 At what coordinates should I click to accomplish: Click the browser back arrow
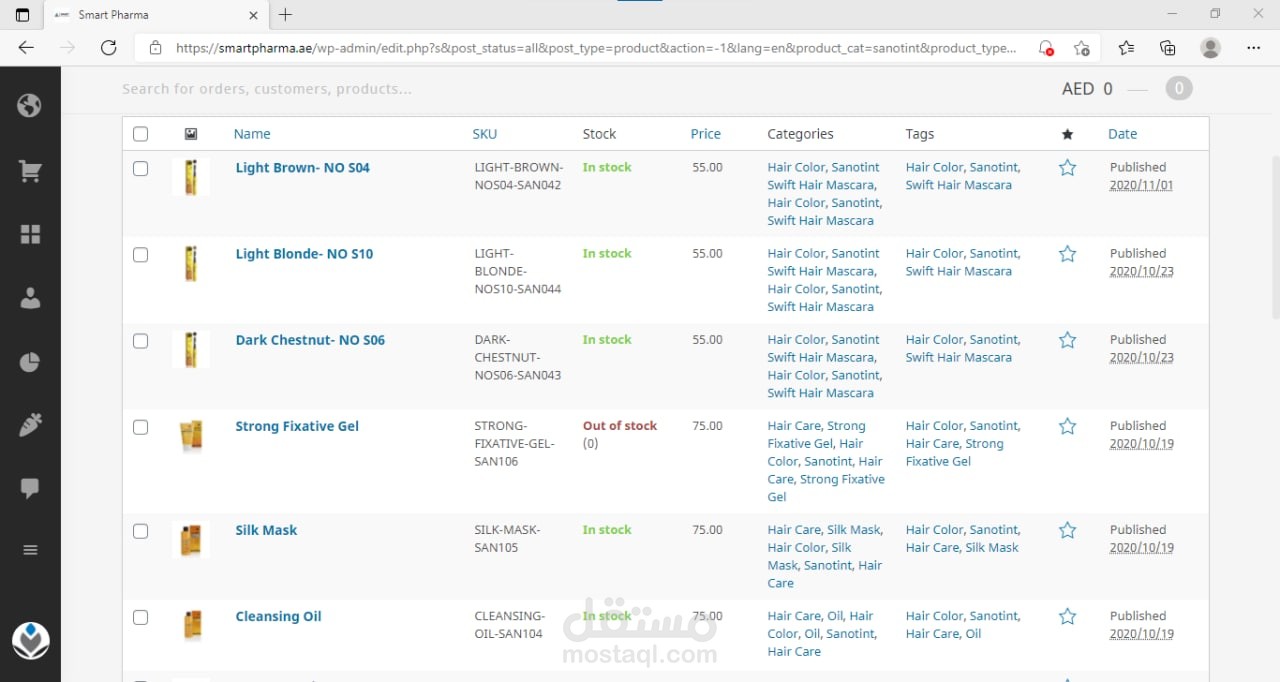[26, 47]
